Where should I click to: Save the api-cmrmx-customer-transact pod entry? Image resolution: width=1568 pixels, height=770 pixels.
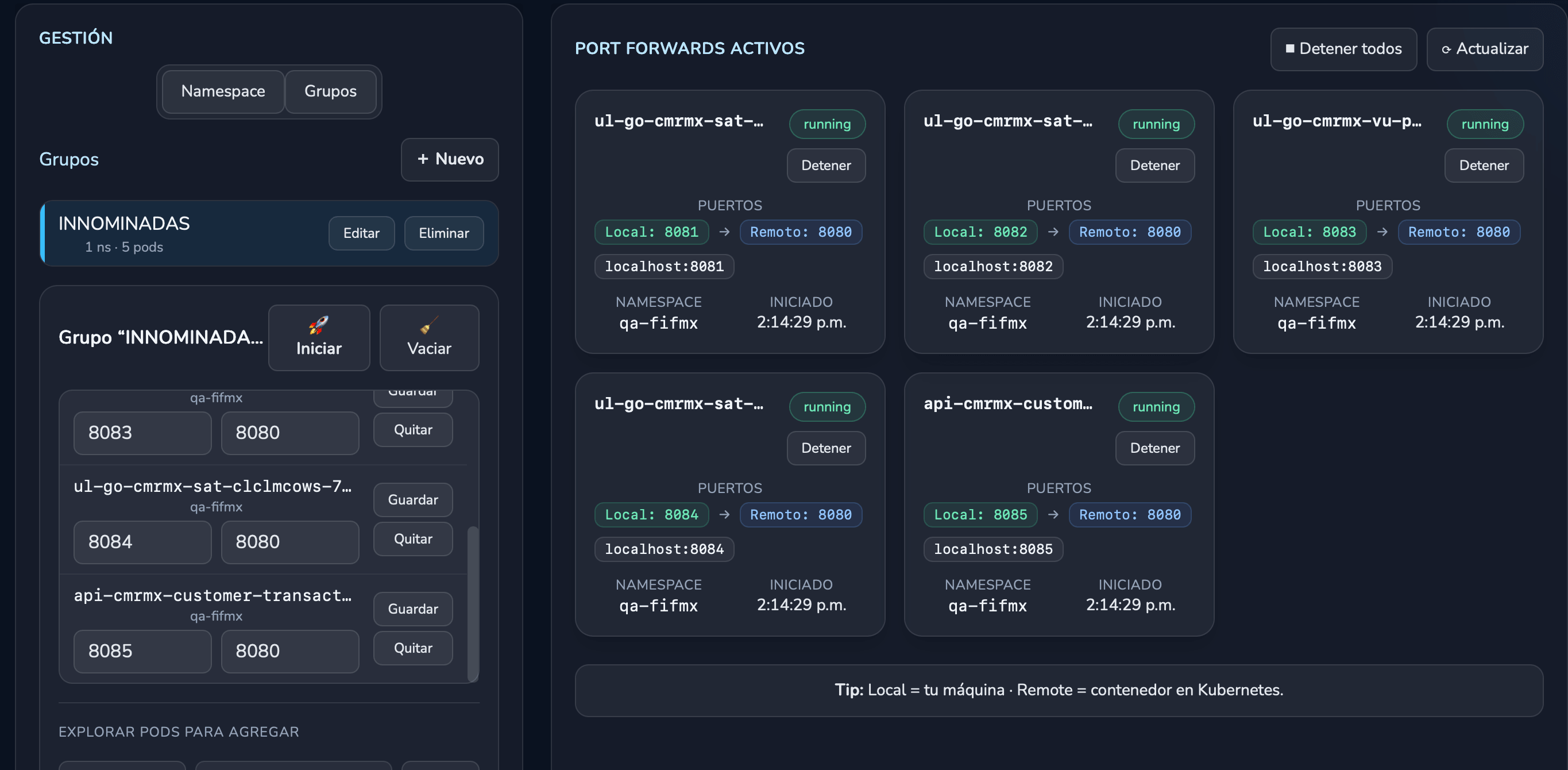click(413, 609)
